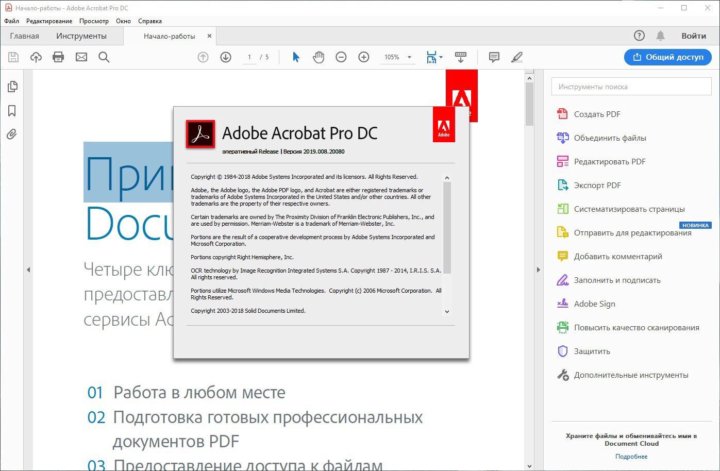720x471 pixels.
Task: Open the Файл menu
Action: pos(12,21)
